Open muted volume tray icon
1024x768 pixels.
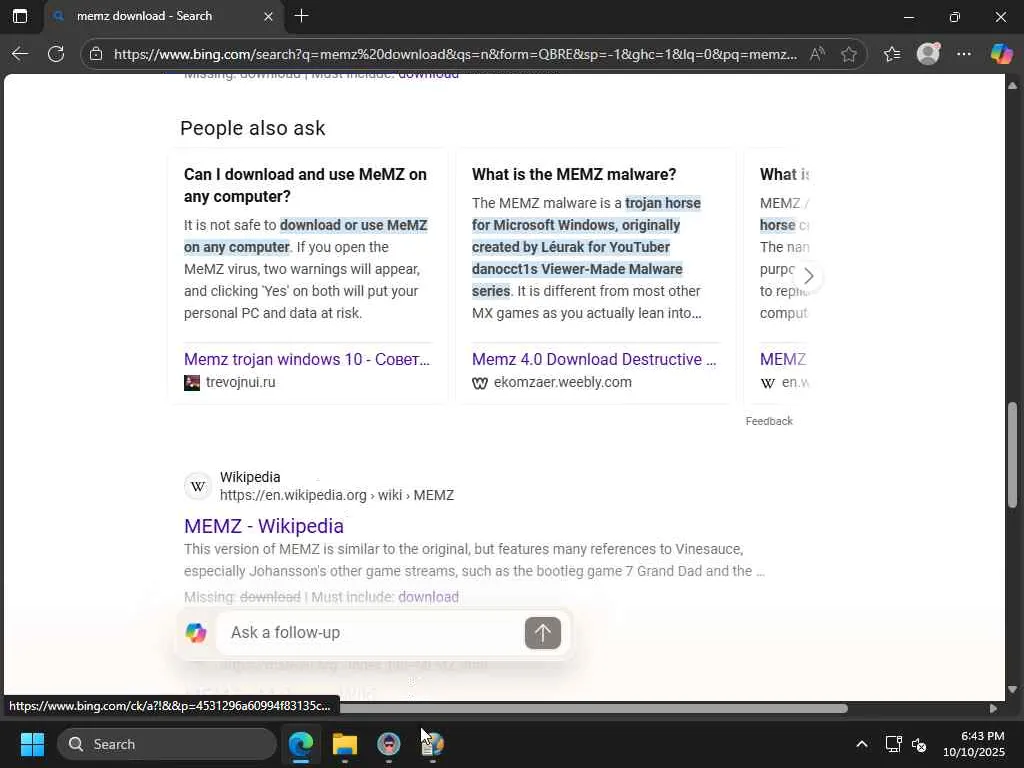(x=919, y=744)
